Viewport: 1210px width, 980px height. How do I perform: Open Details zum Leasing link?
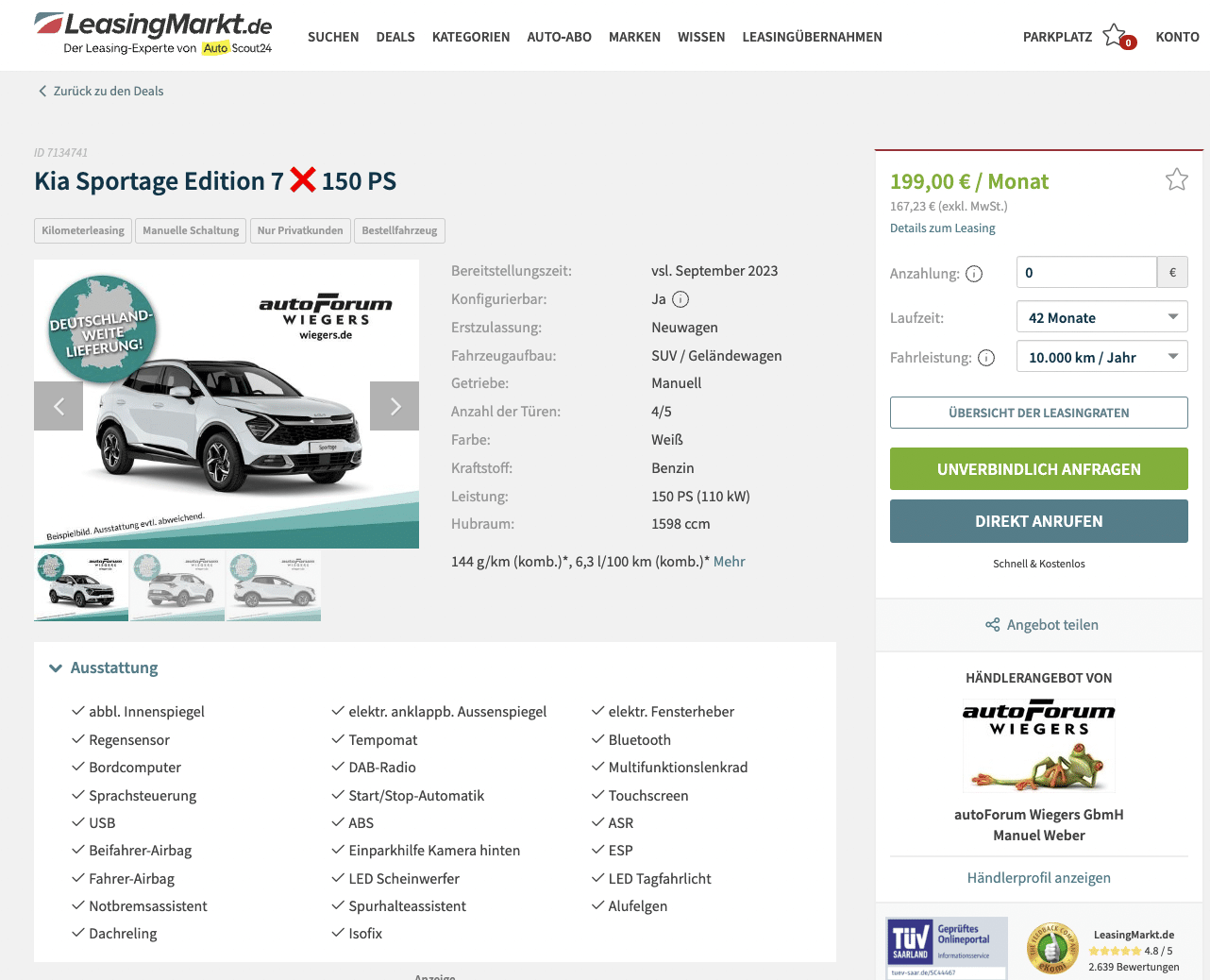click(942, 228)
